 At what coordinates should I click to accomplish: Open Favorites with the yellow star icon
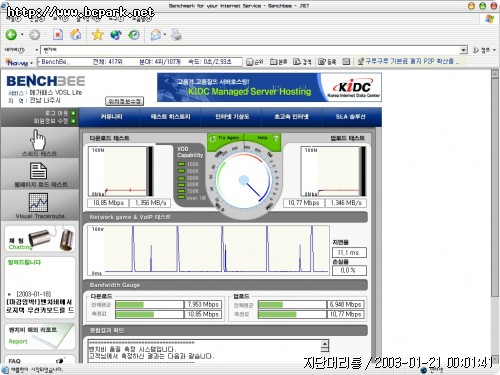click(97, 34)
